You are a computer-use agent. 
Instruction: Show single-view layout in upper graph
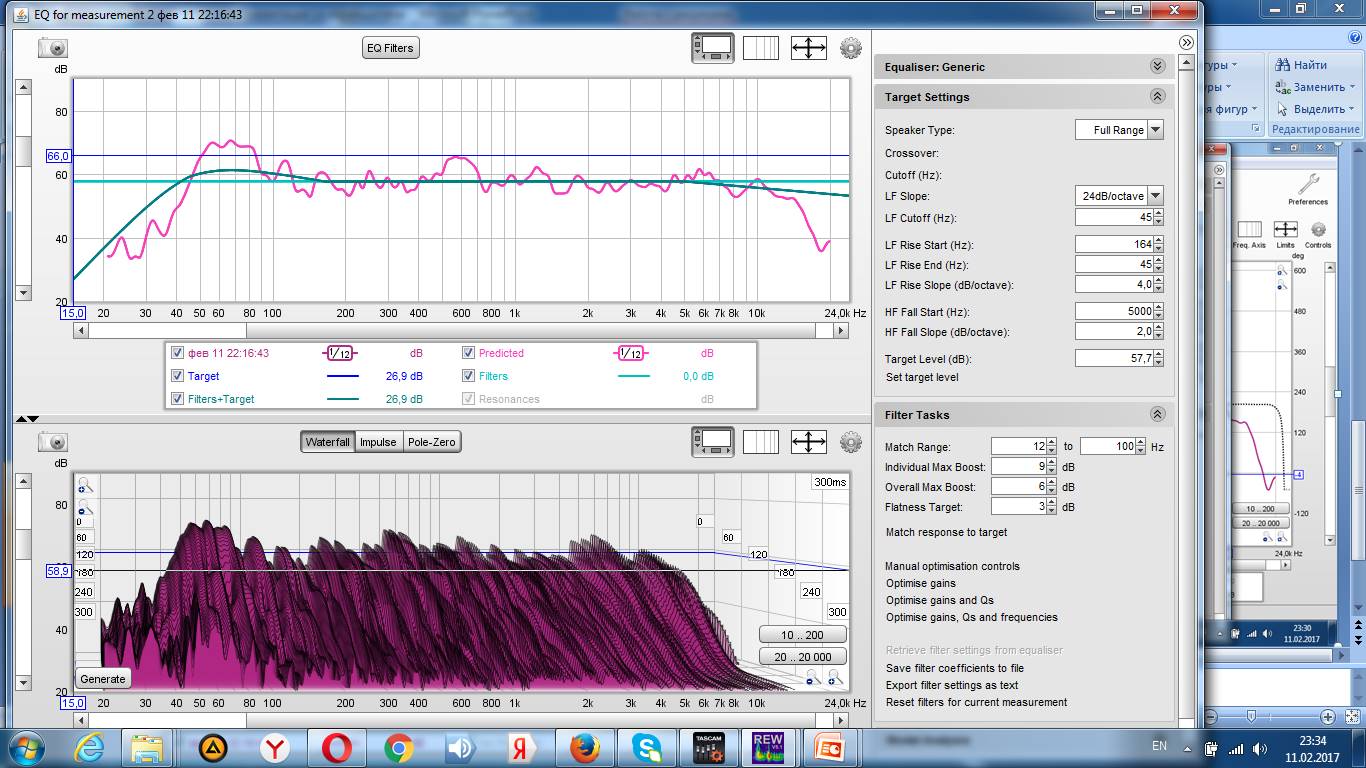pos(712,48)
